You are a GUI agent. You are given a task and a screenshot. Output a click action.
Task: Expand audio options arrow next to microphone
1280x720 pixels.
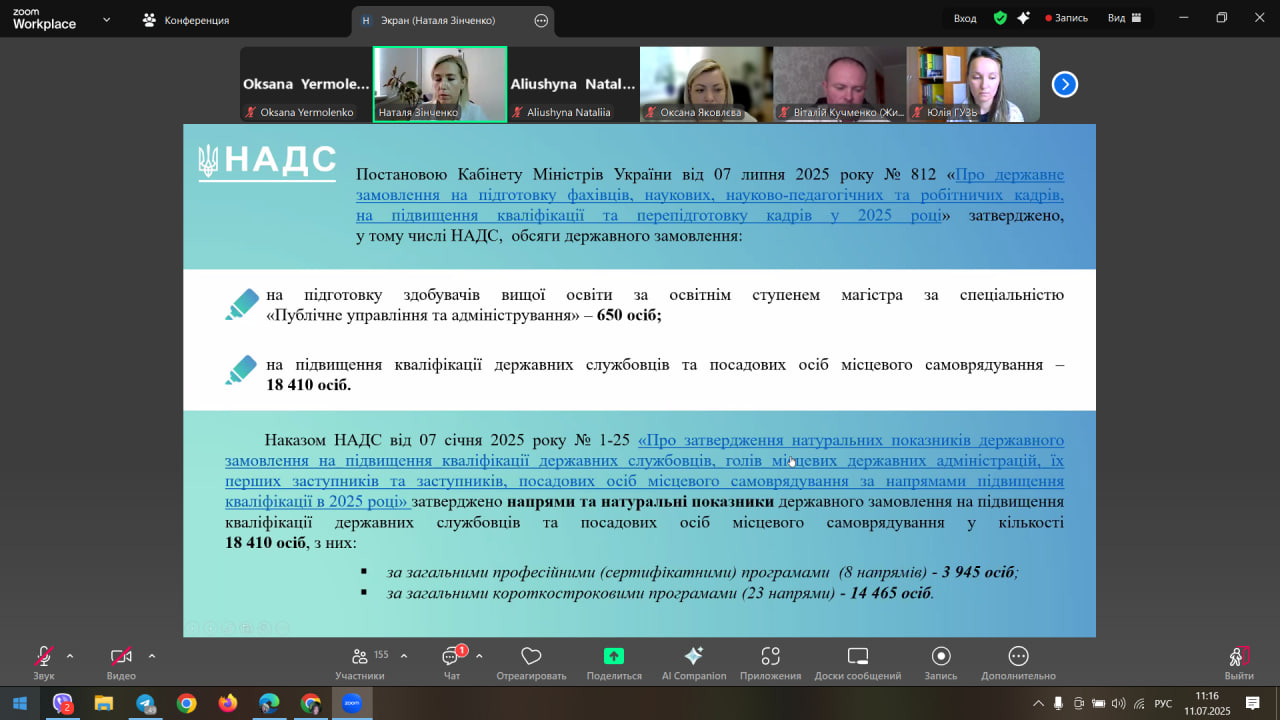(70, 656)
